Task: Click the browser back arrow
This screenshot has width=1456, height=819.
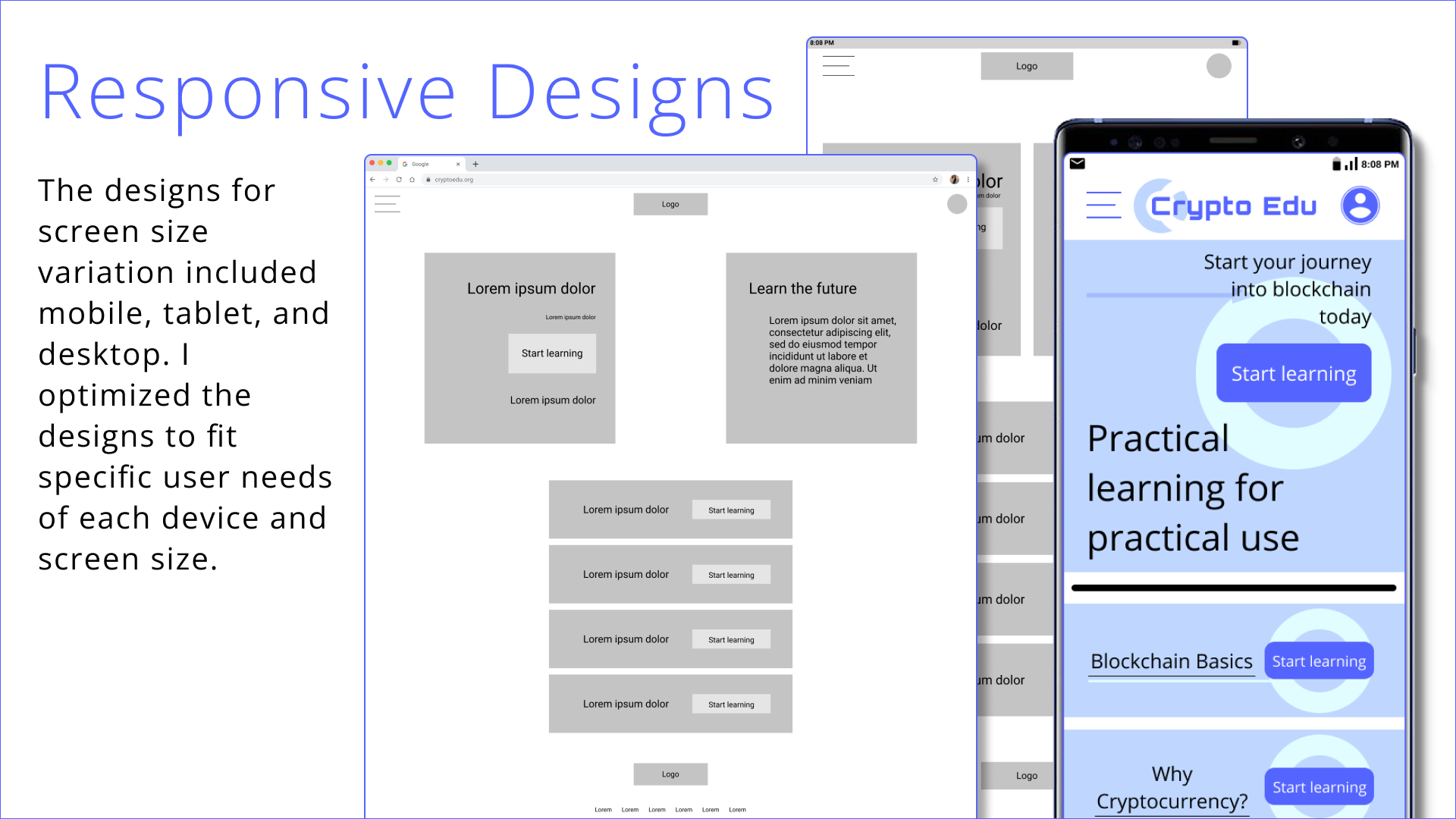Action: pyautogui.click(x=372, y=180)
